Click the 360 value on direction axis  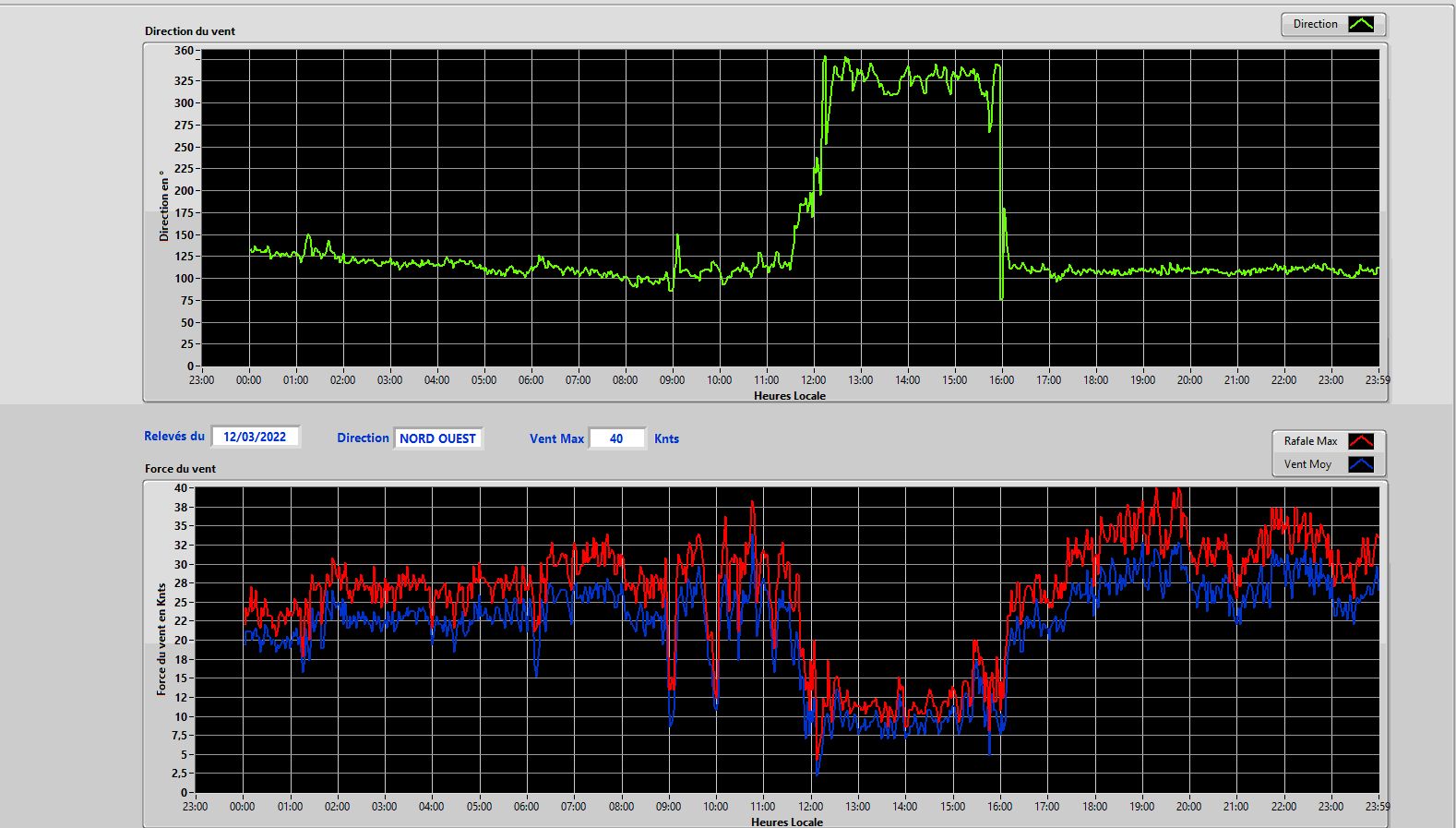point(184,51)
